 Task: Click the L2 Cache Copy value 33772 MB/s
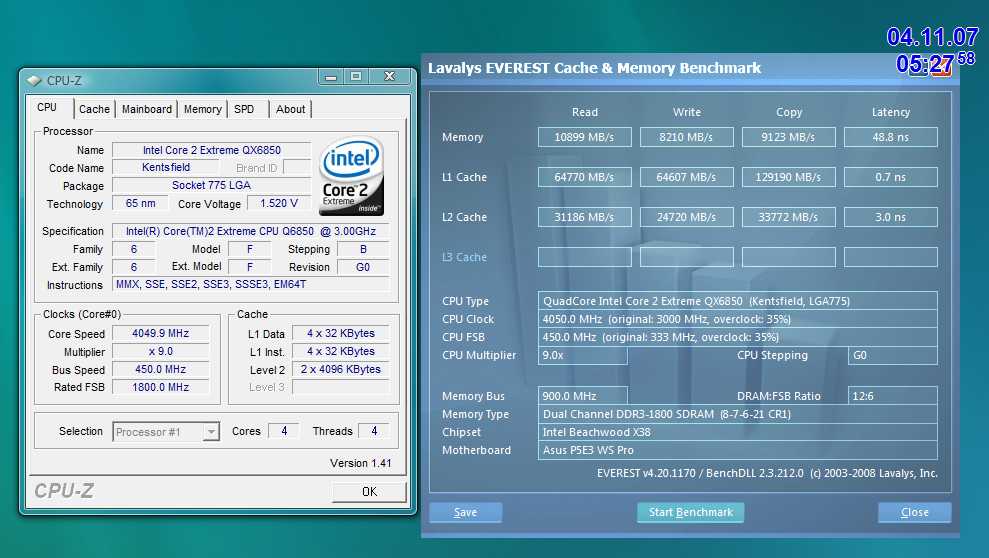[788, 217]
